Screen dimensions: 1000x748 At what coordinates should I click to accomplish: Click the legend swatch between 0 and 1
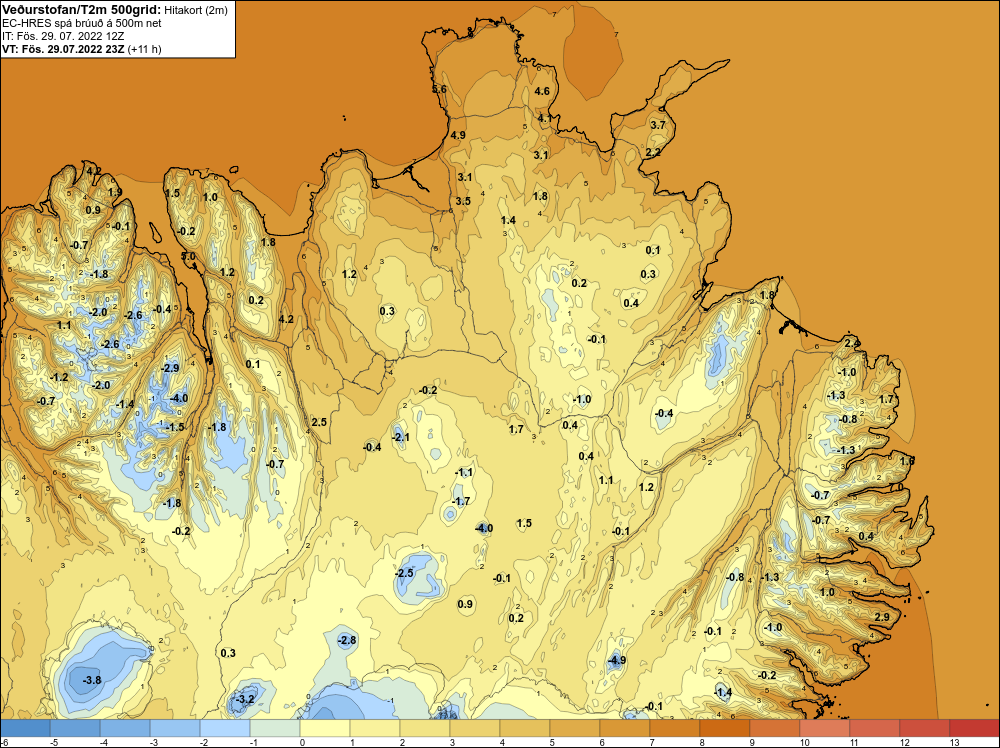(x=325, y=728)
